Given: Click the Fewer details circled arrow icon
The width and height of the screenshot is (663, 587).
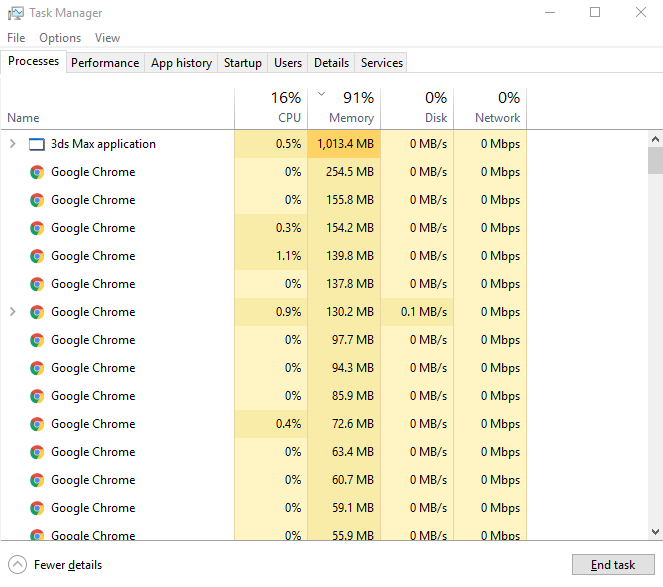Looking at the screenshot, I should click(17, 565).
